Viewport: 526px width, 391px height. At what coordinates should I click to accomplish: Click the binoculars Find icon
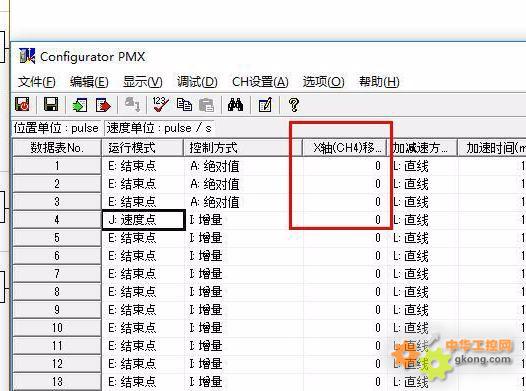[235, 105]
